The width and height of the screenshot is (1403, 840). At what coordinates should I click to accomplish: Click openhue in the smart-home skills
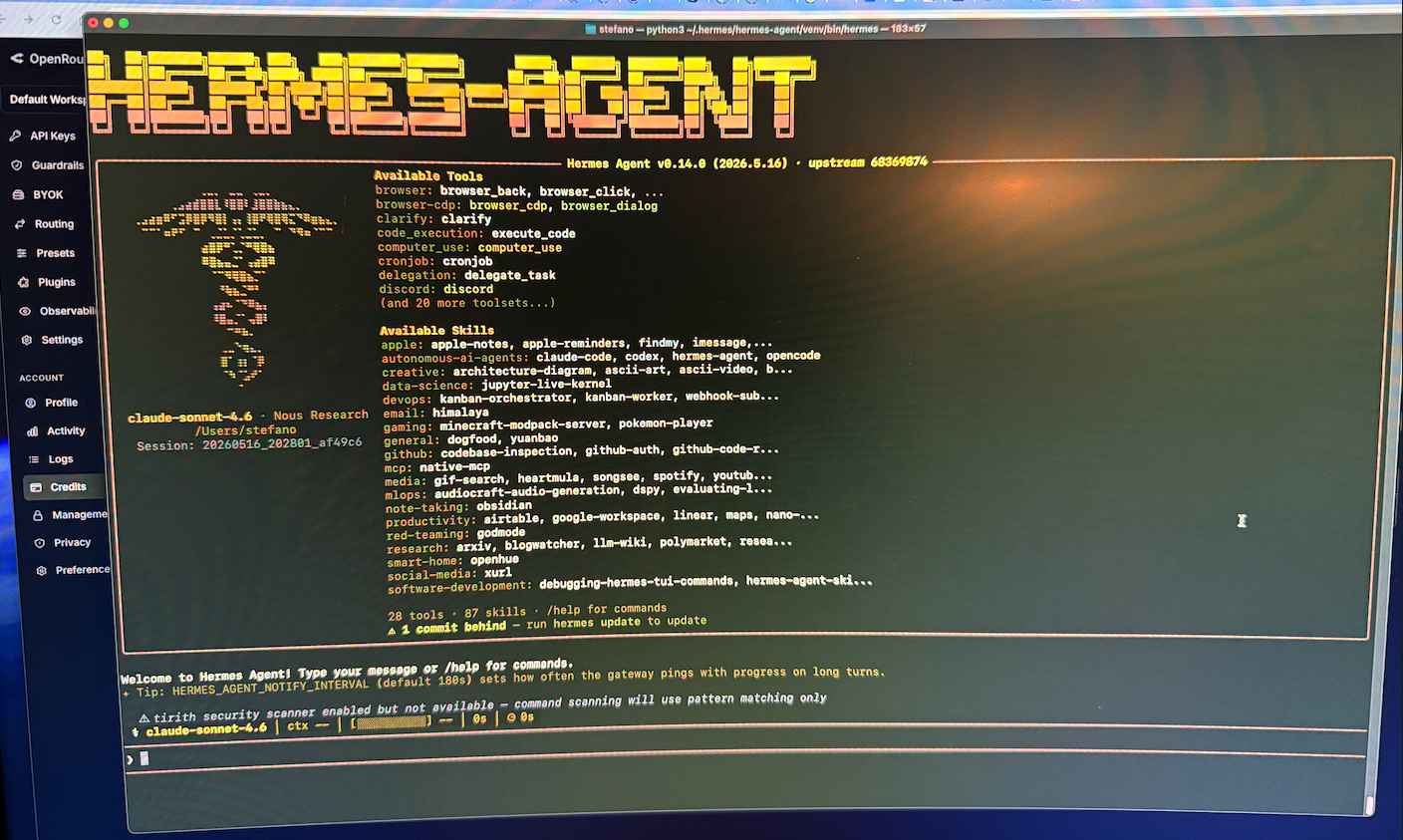point(495,560)
